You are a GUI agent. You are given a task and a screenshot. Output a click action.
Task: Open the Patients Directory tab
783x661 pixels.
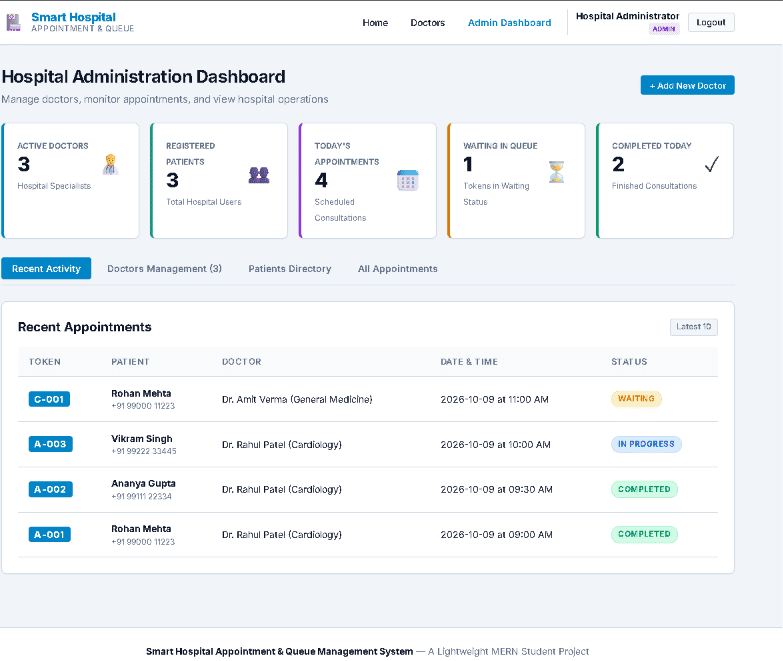coord(290,269)
